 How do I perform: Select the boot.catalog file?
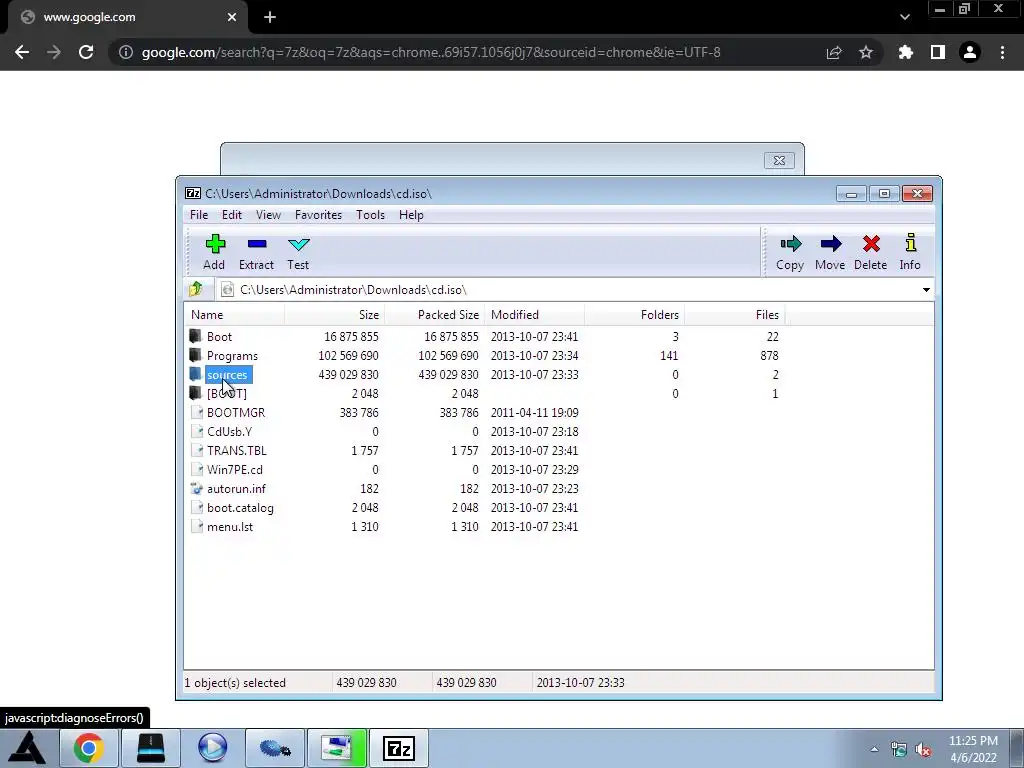(240, 507)
